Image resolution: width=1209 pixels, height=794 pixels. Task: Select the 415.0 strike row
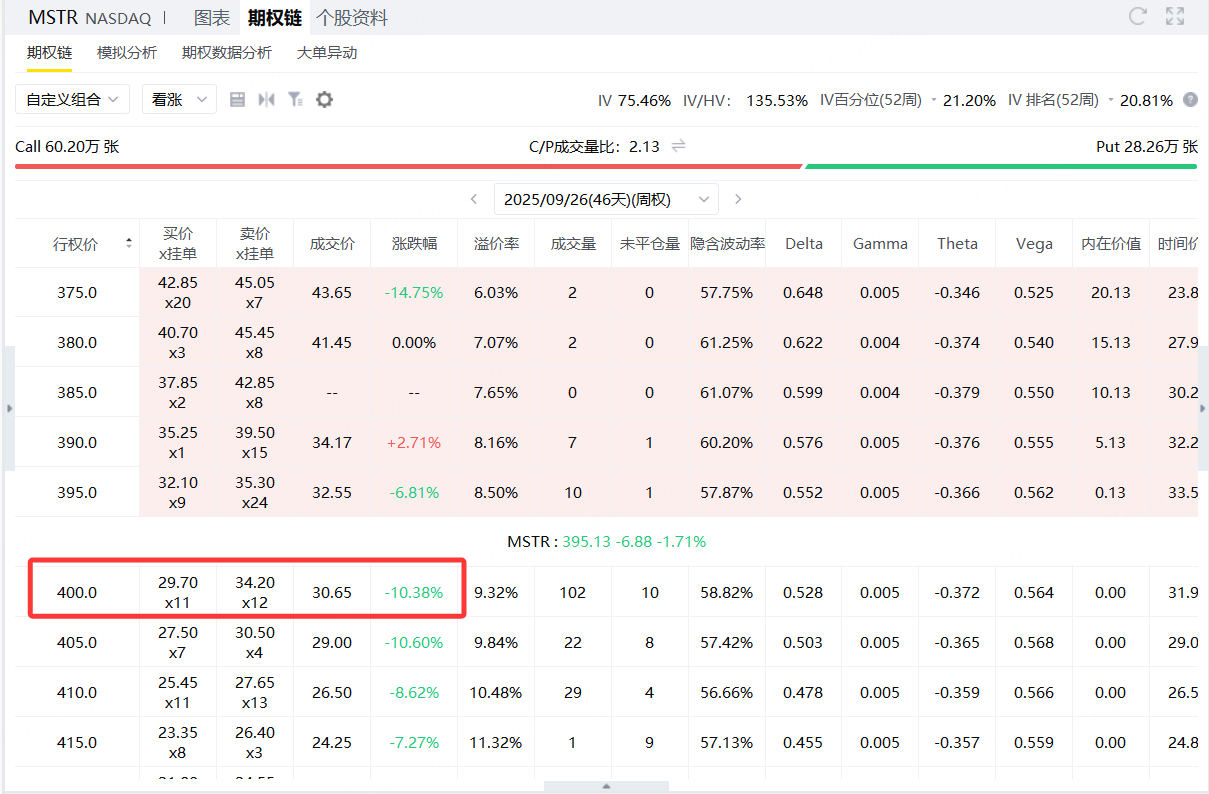[606, 742]
